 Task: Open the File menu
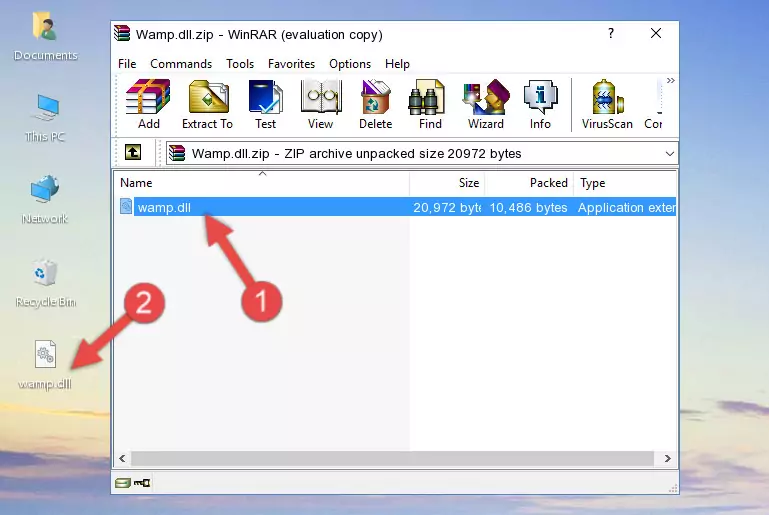(x=127, y=64)
